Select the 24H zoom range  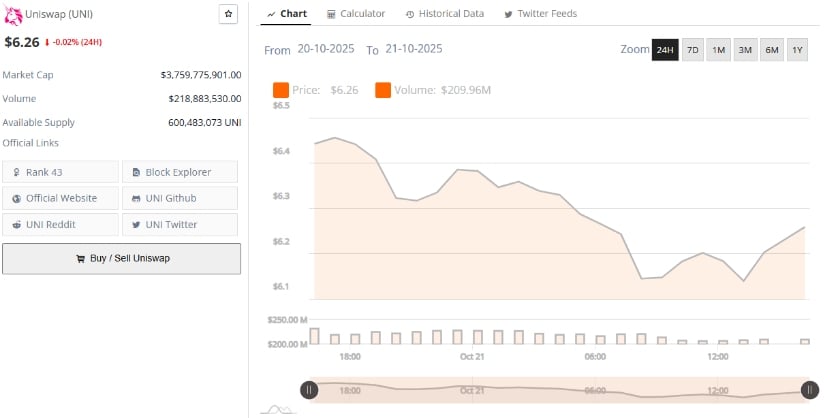coord(665,50)
